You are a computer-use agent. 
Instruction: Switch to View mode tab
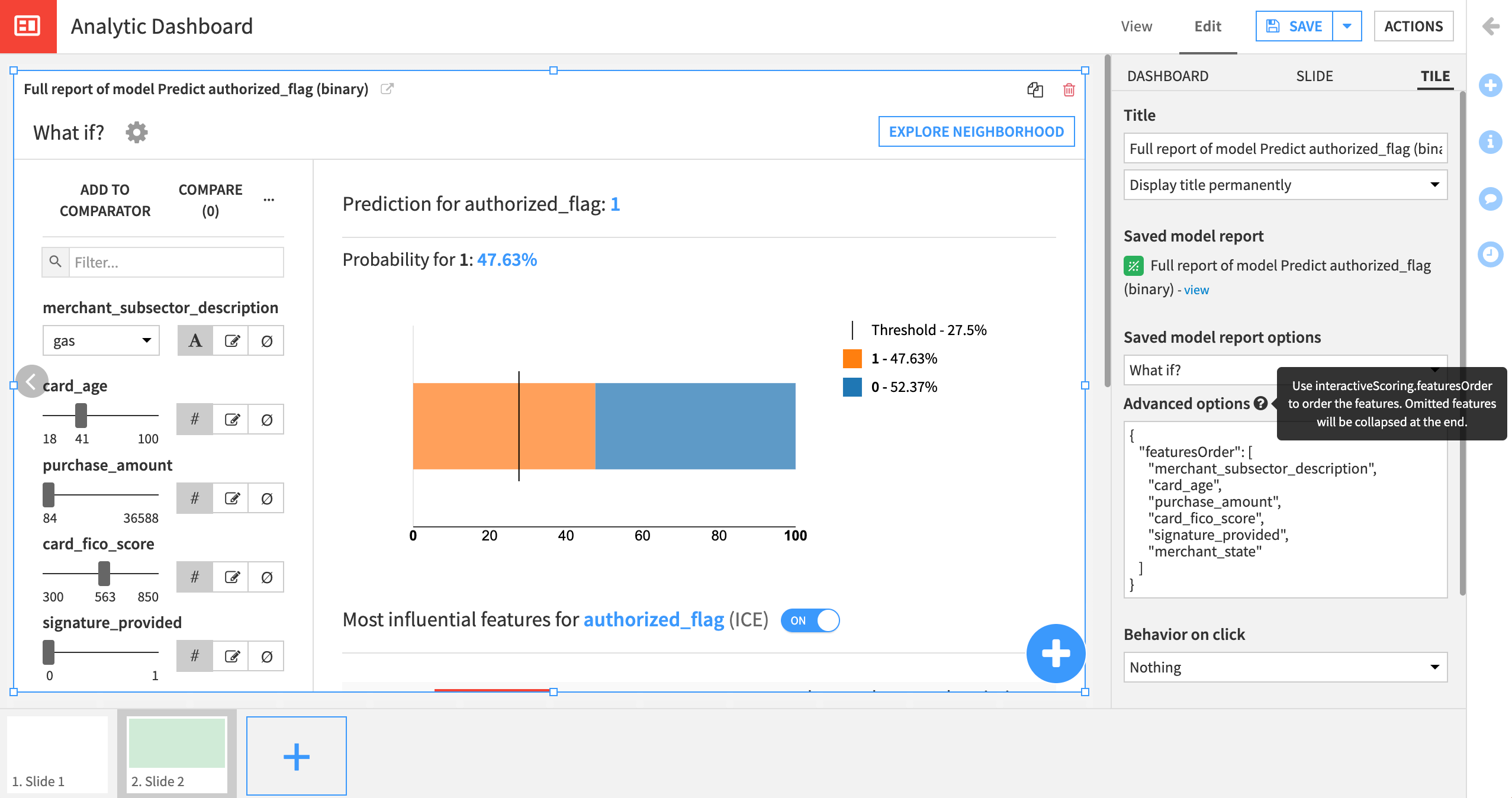tap(1136, 27)
